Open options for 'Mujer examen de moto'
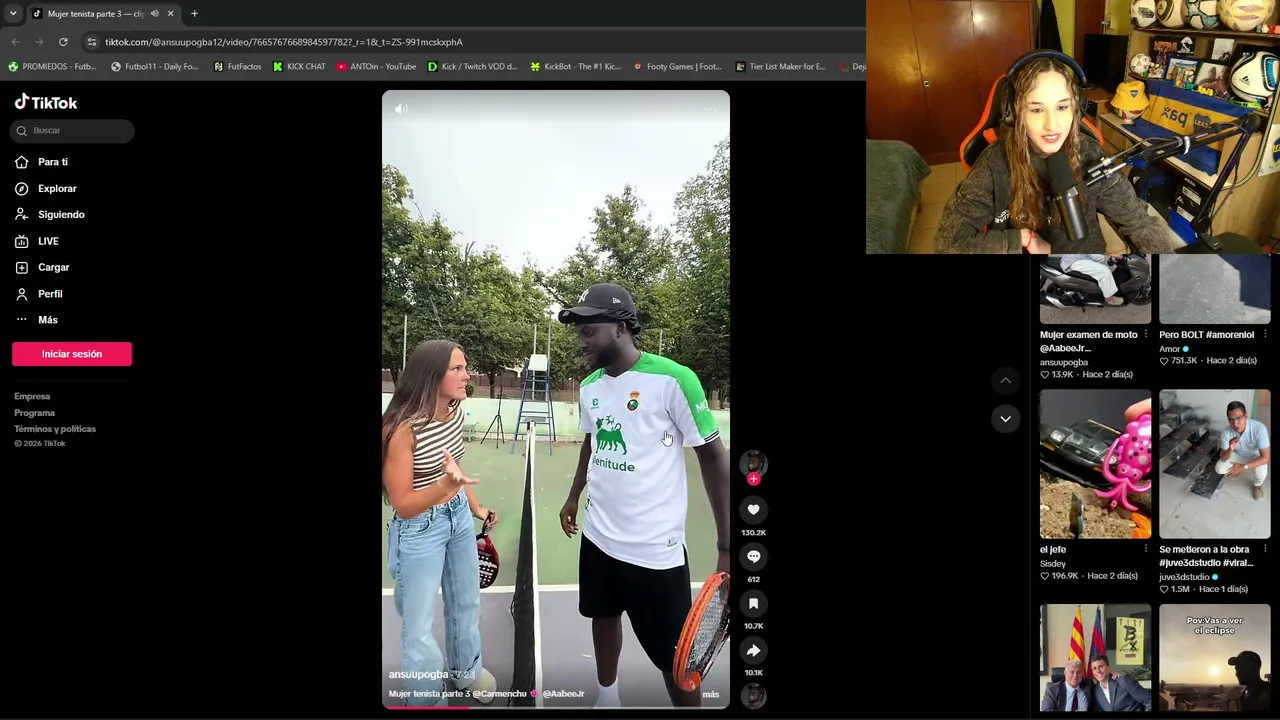1280x720 pixels. [x=1146, y=335]
